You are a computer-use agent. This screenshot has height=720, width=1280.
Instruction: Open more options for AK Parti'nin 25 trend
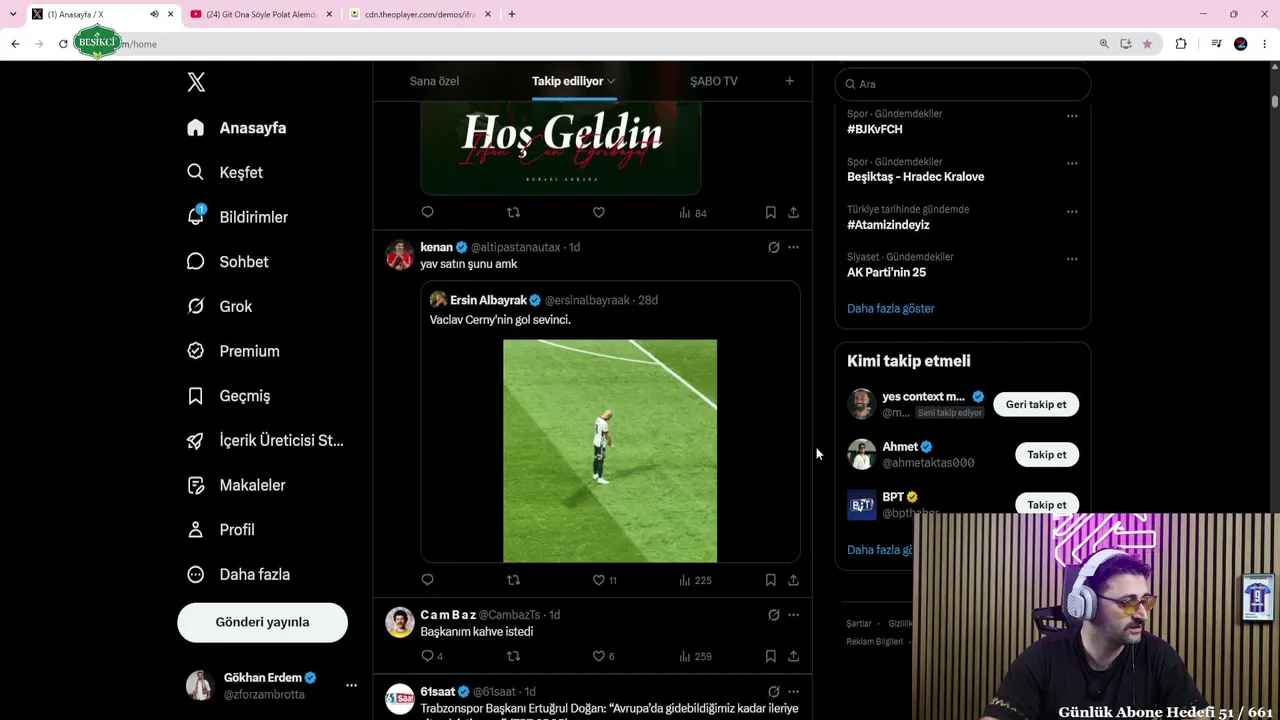1072,259
